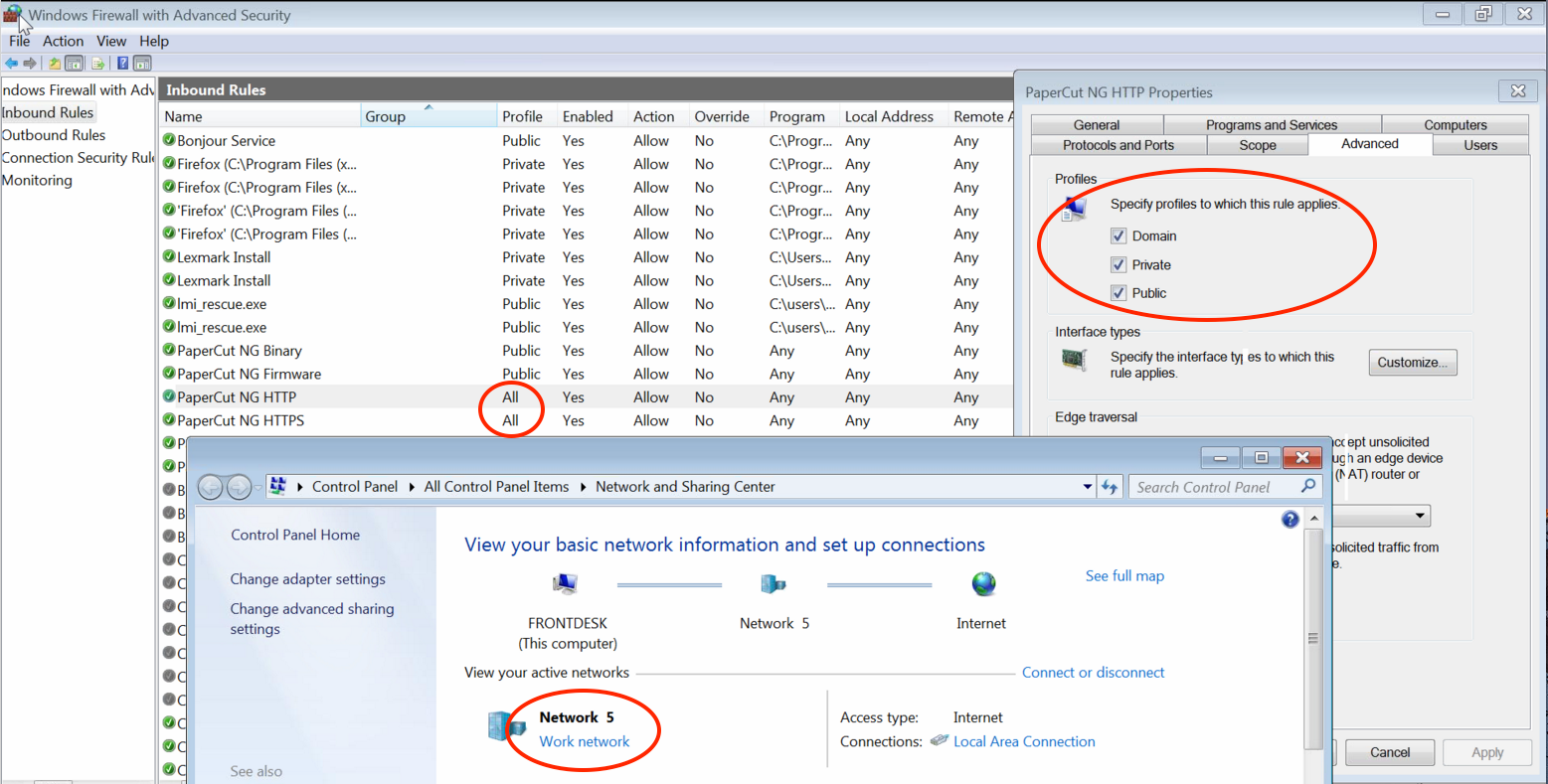Image resolution: width=1548 pixels, height=784 pixels.
Task: Open the View menu
Action: [x=111, y=41]
